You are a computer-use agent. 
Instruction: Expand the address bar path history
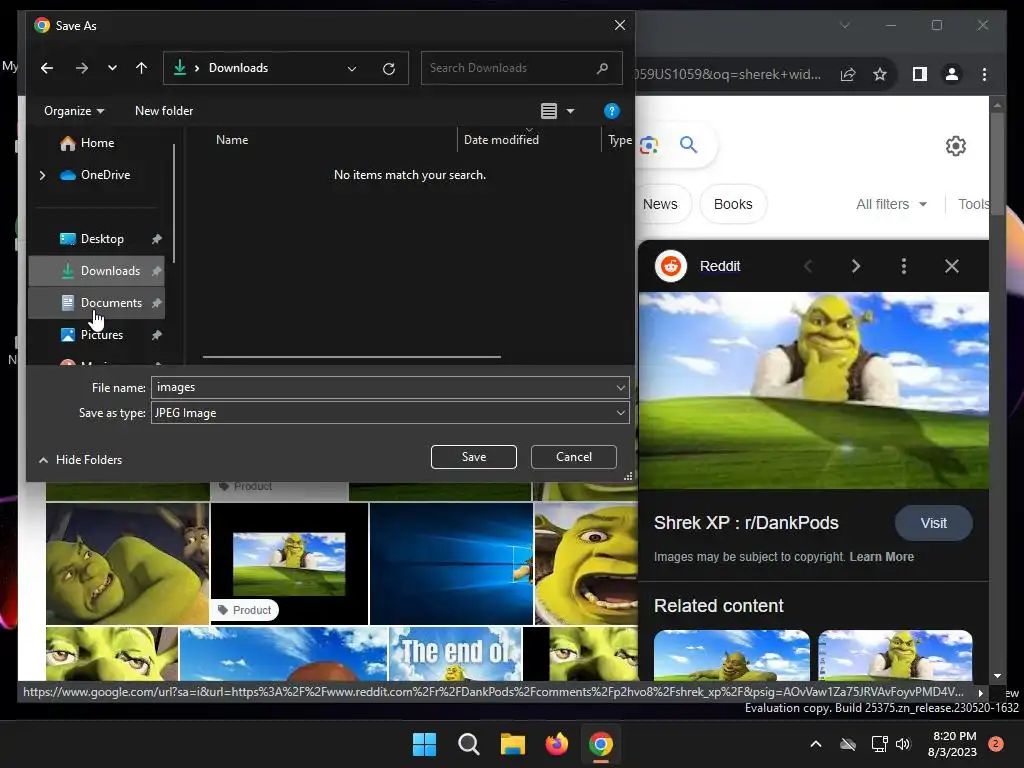(352, 69)
